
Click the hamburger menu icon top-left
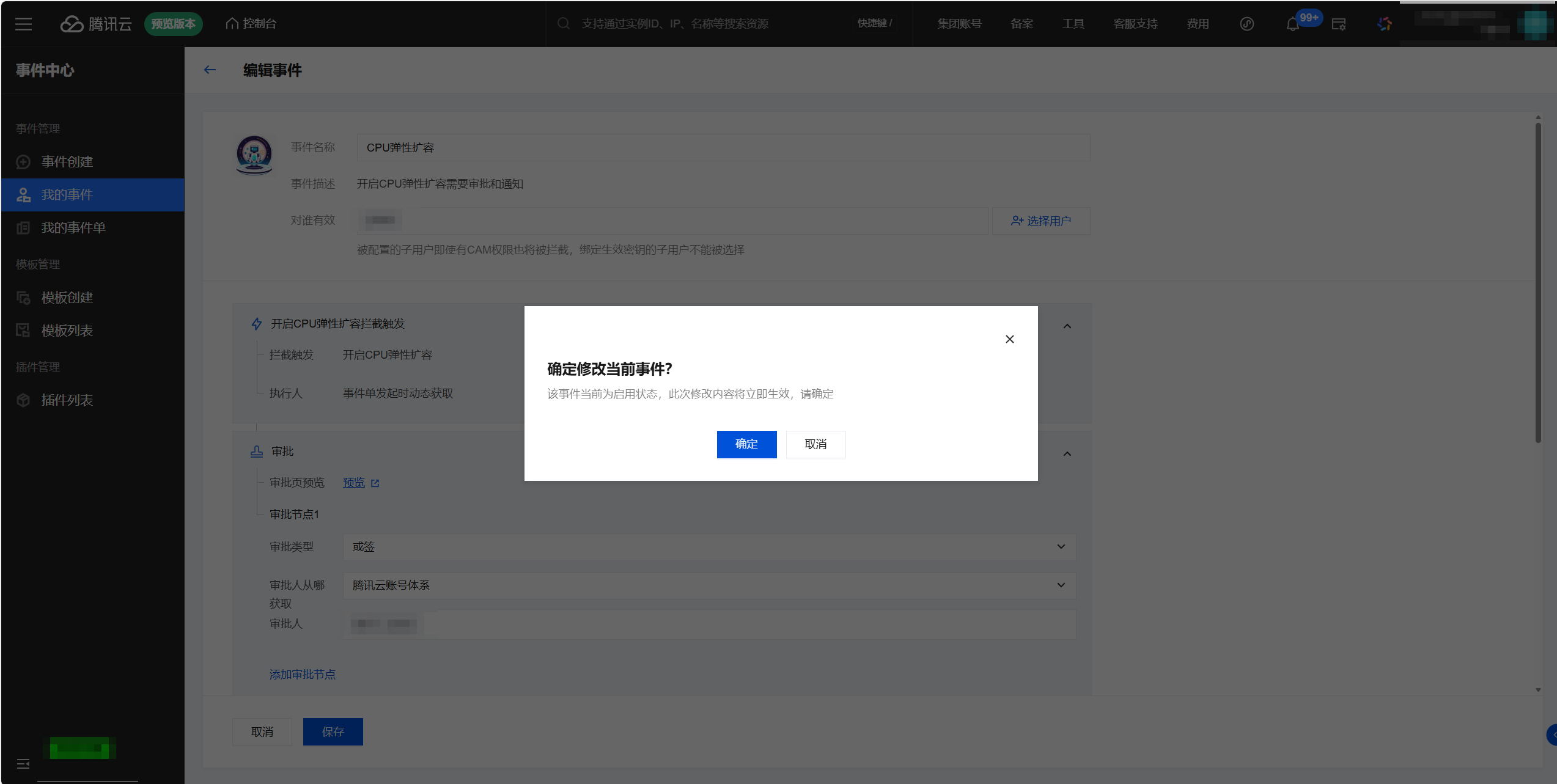[23, 24]
